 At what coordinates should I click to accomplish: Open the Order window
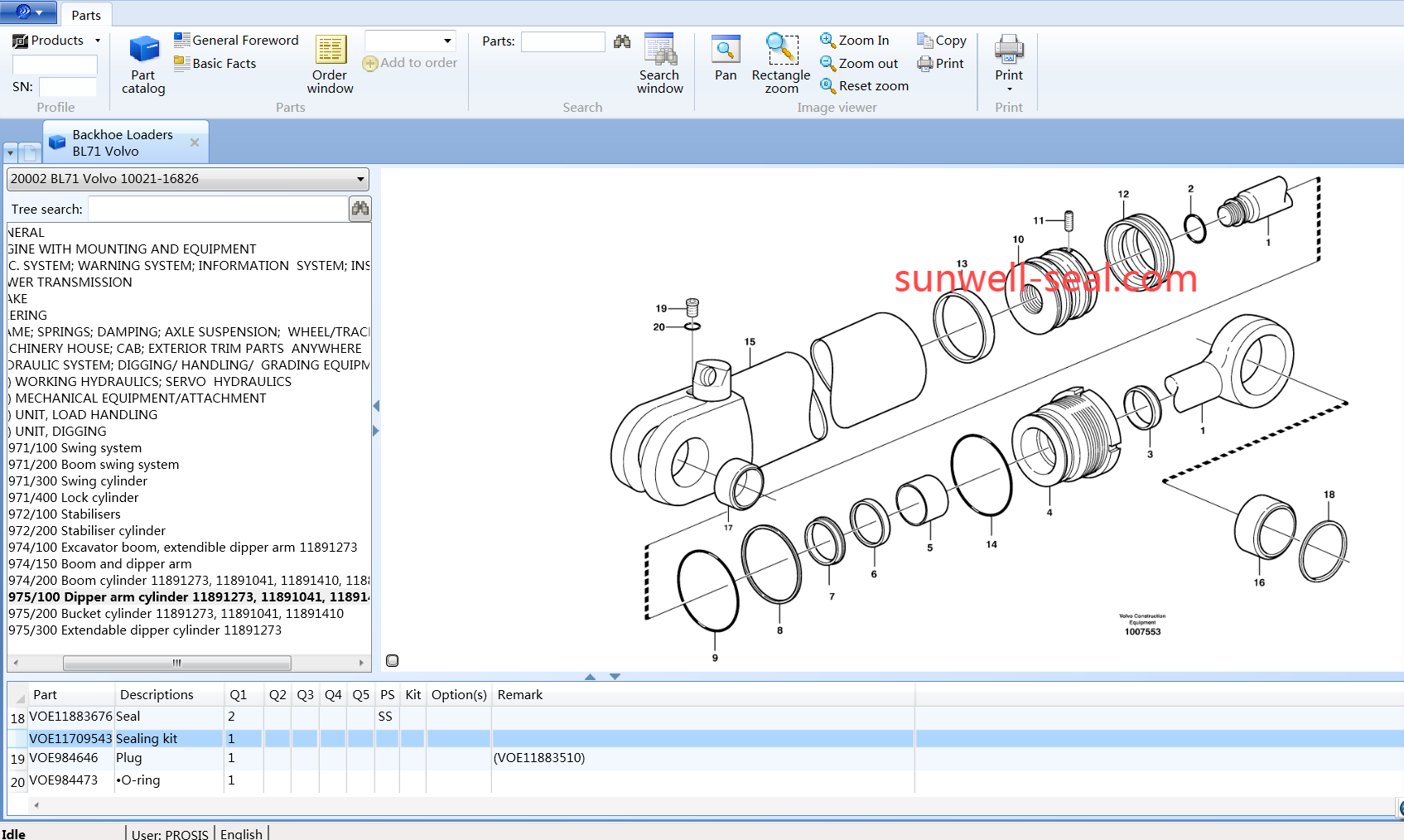(330, 64)
